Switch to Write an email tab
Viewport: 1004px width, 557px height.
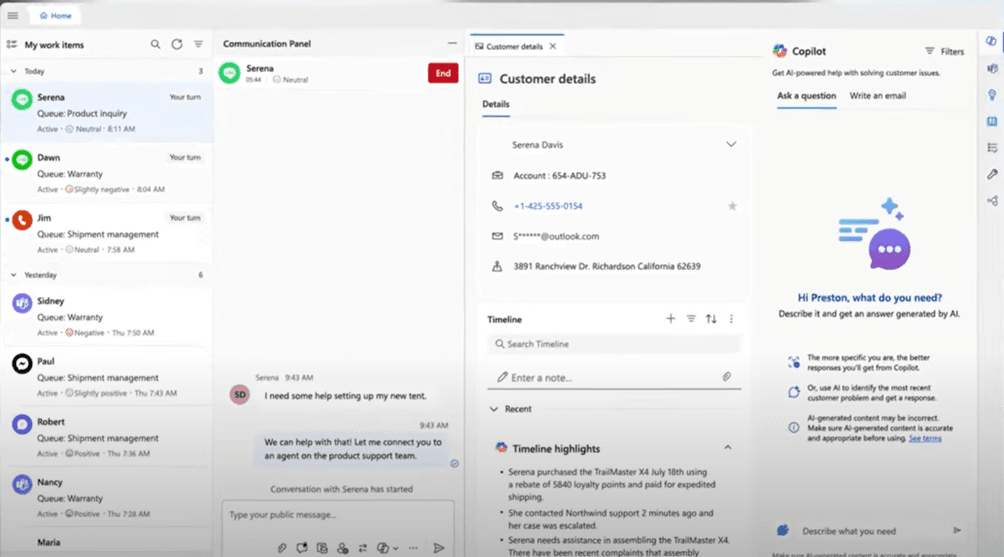coord(877,95)
